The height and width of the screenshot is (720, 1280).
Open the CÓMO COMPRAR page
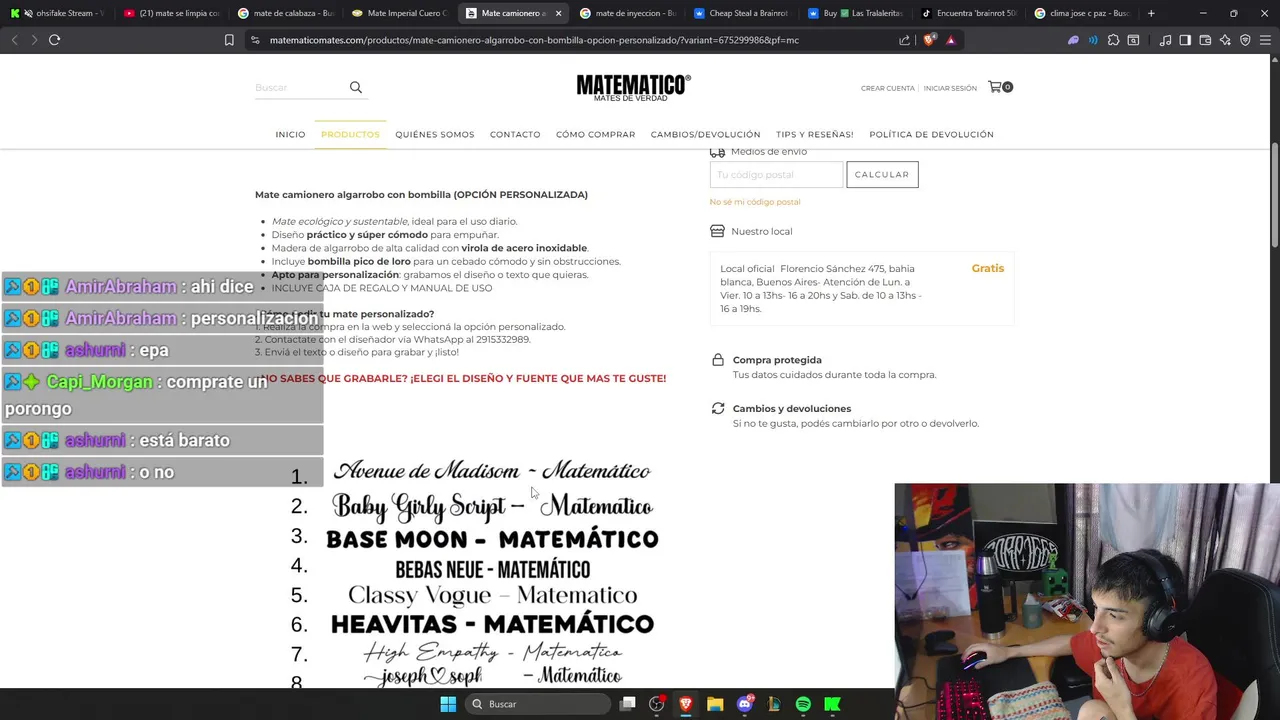[x=595, y=134]
